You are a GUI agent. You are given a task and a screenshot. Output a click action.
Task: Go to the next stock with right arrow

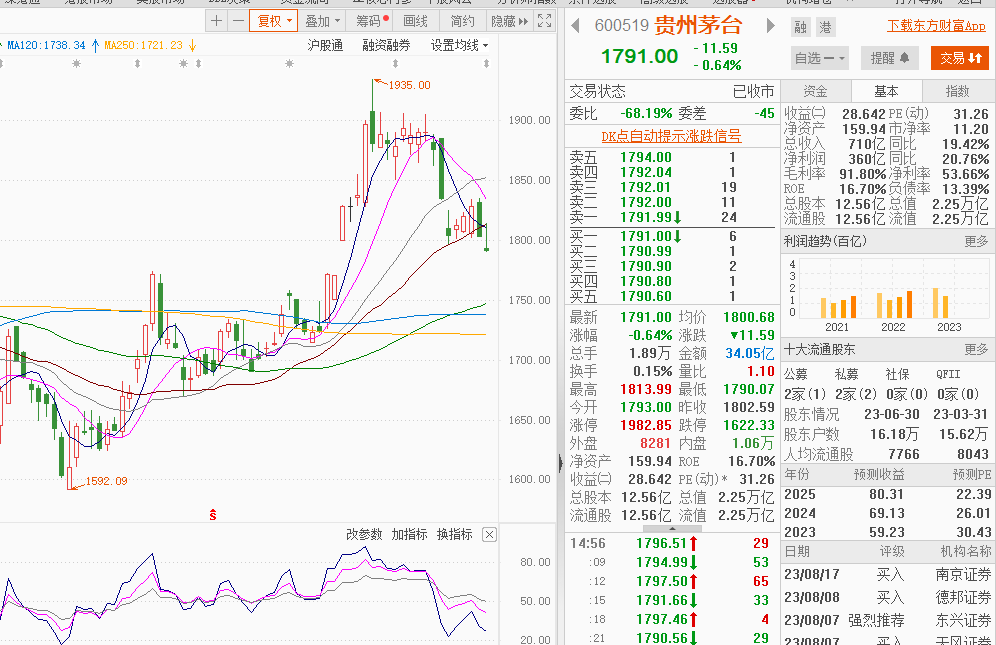point(771,26)
